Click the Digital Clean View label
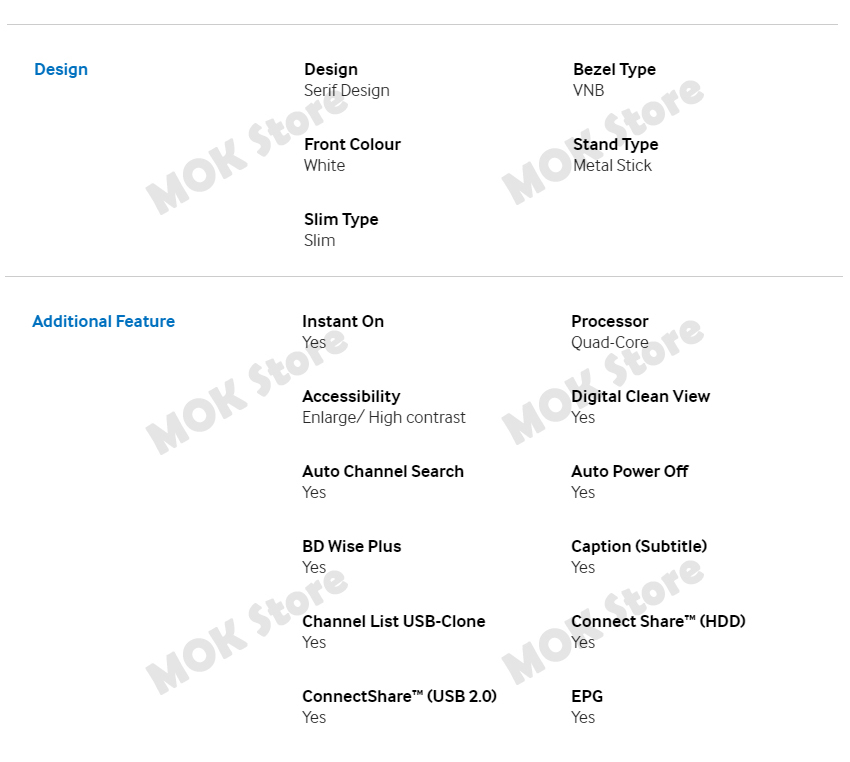This screenshot has width=850, height=762. point(640,397)
